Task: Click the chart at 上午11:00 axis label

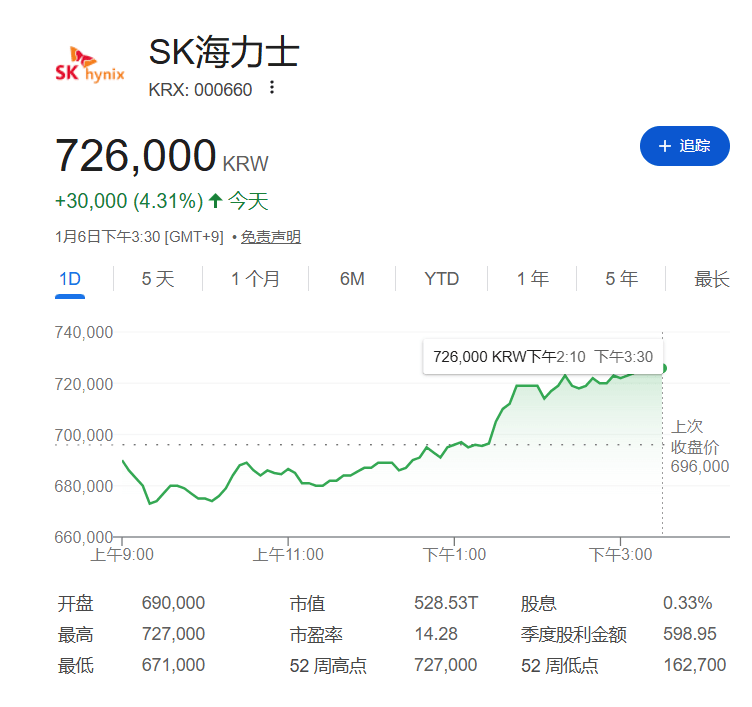Action: [x=287, y=554]
